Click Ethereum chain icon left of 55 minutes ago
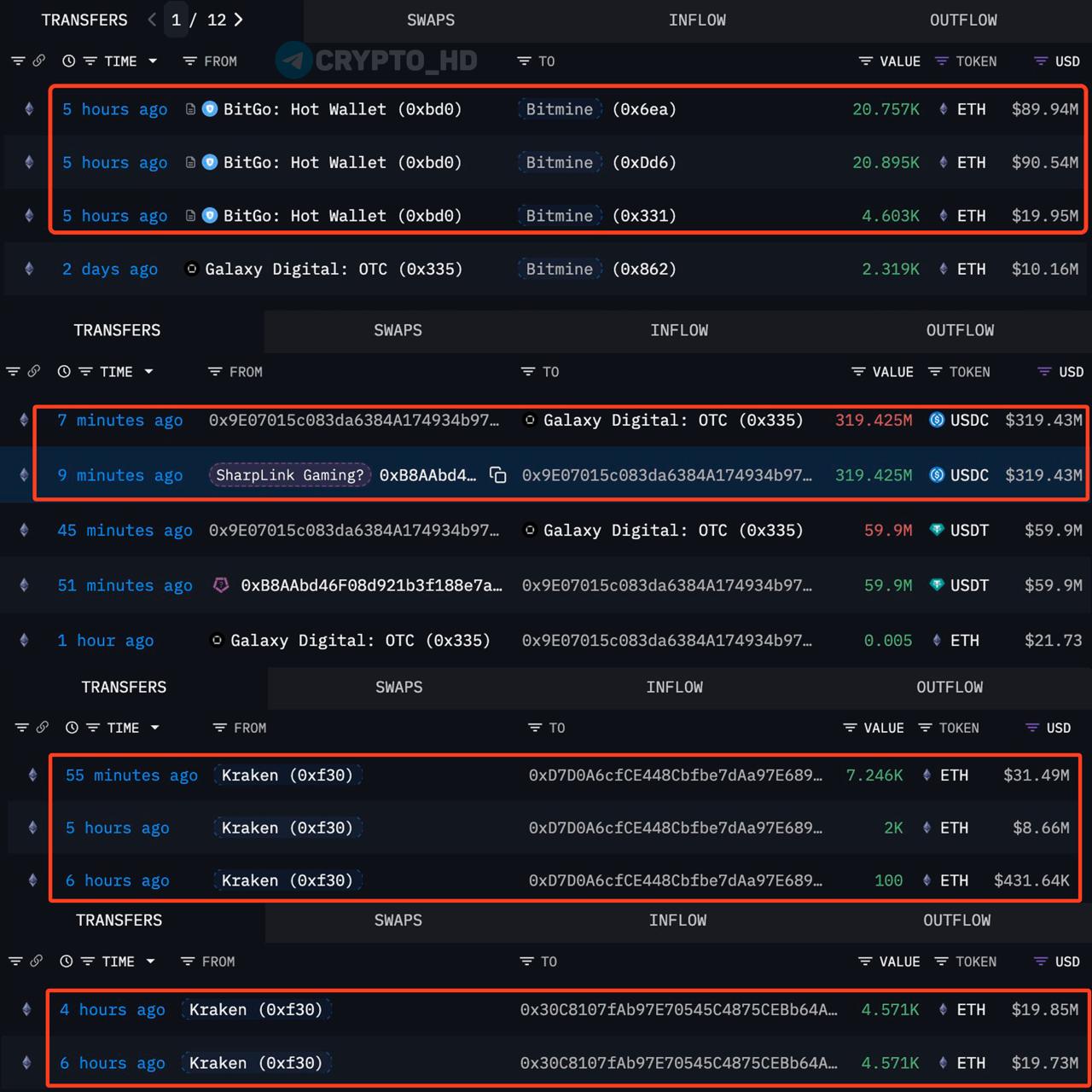The height and width of the screenshot is (1092, 1092). [32, 775]
